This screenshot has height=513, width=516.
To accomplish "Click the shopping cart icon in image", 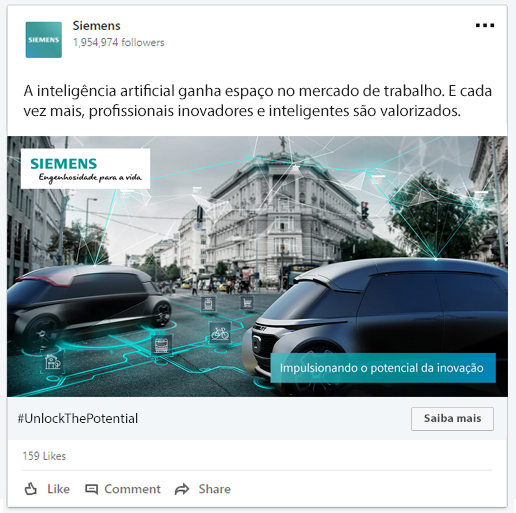I will click(247, 303).
